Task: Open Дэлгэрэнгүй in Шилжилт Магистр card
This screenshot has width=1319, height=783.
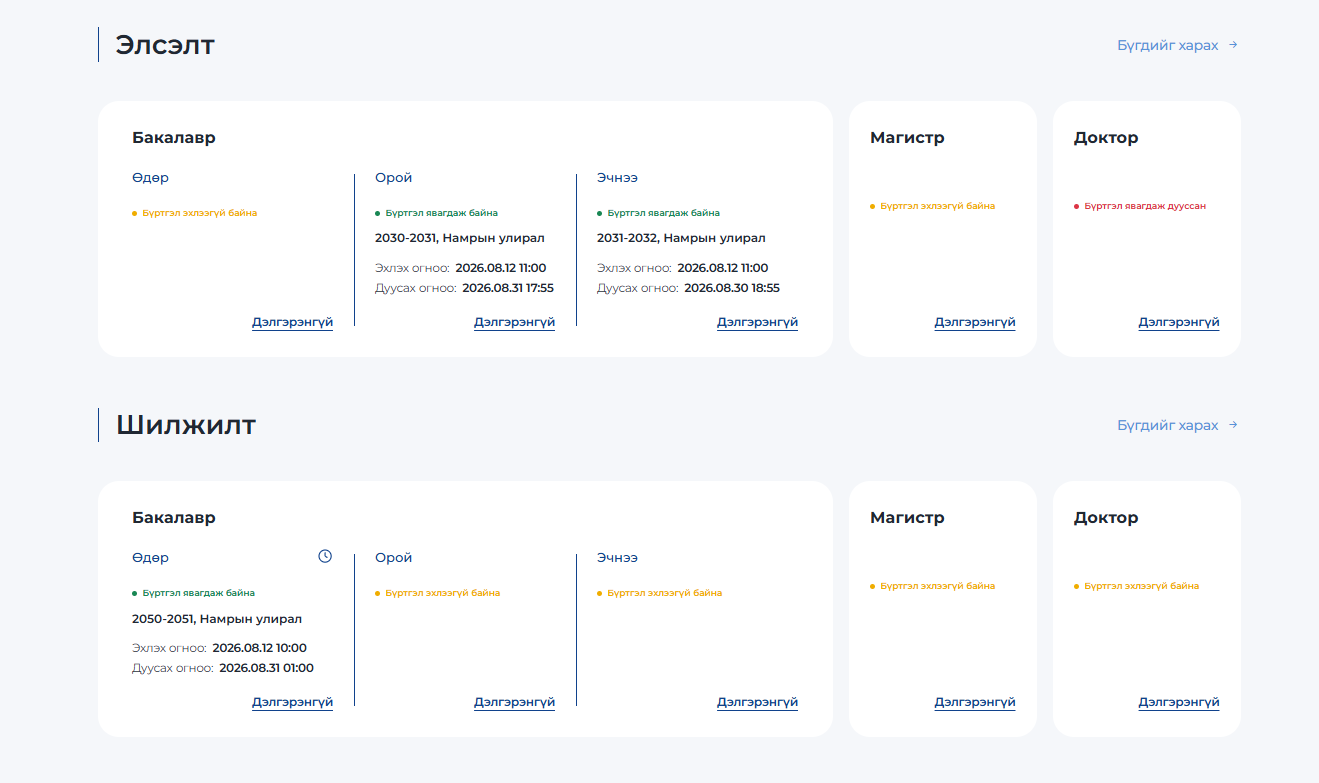Action: tap(975, 702)
